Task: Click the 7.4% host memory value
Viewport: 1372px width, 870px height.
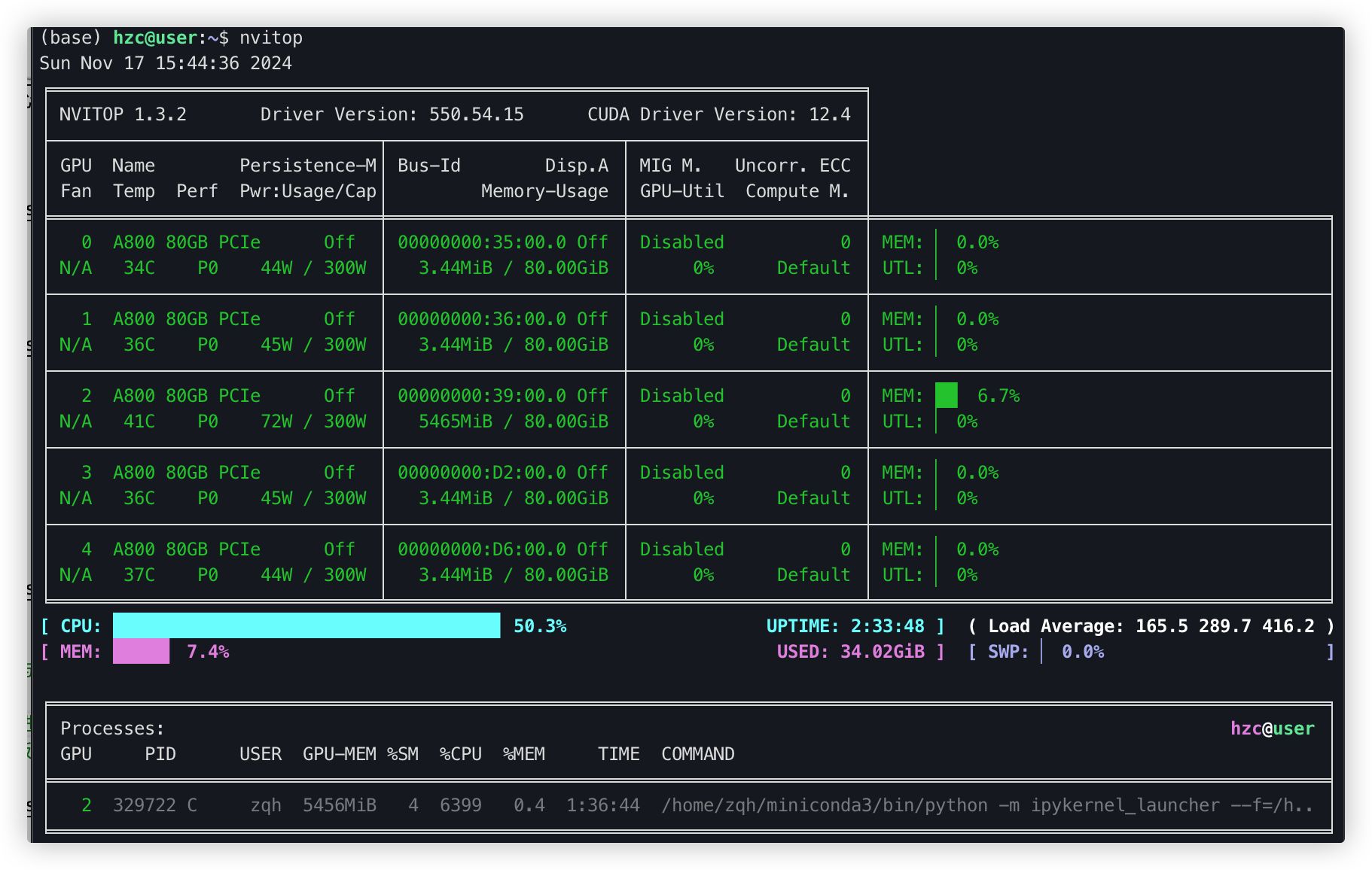Action: click(x=208, y=652)
